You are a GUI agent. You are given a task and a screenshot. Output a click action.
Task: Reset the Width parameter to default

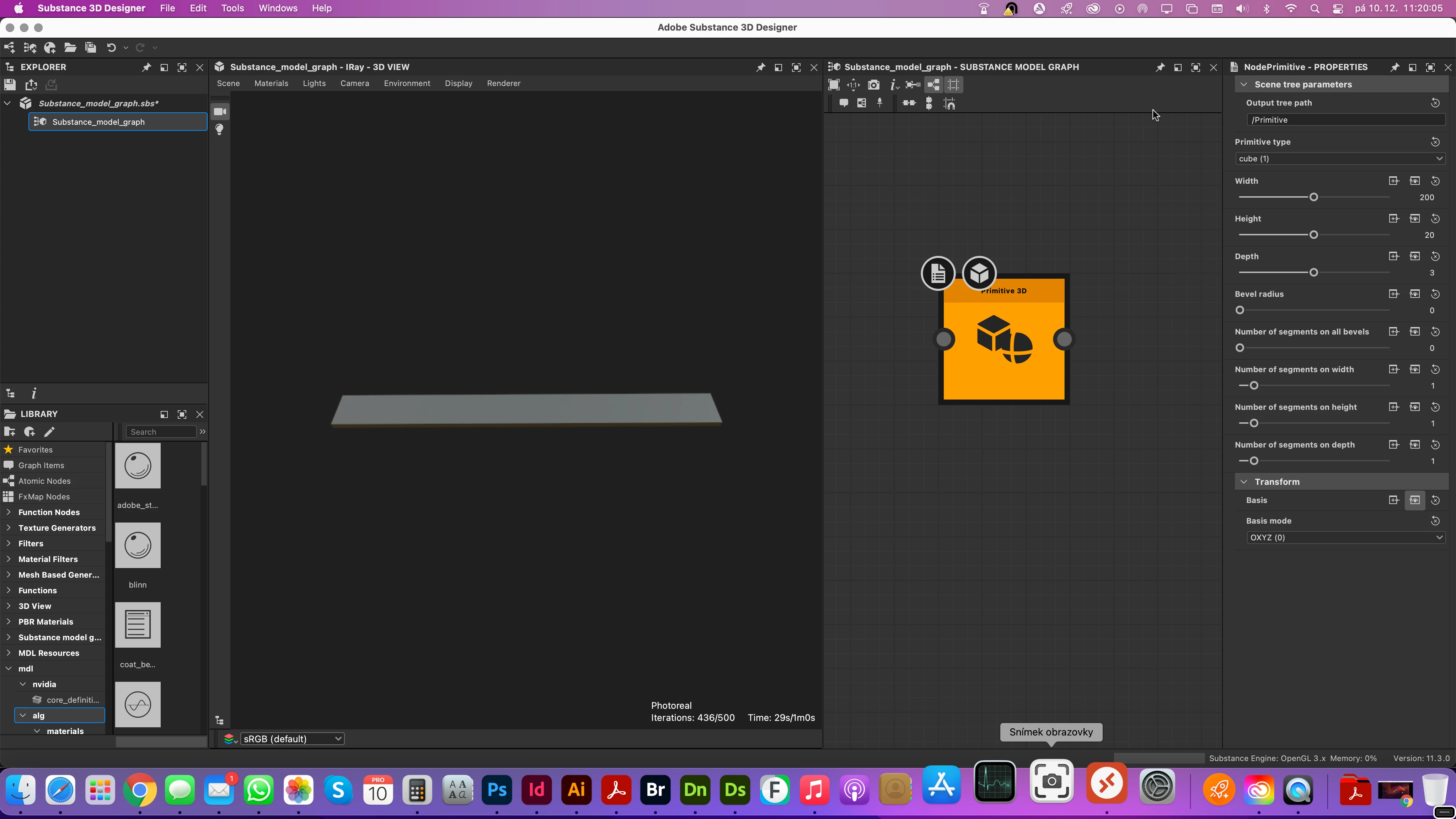click(1435, 181)
